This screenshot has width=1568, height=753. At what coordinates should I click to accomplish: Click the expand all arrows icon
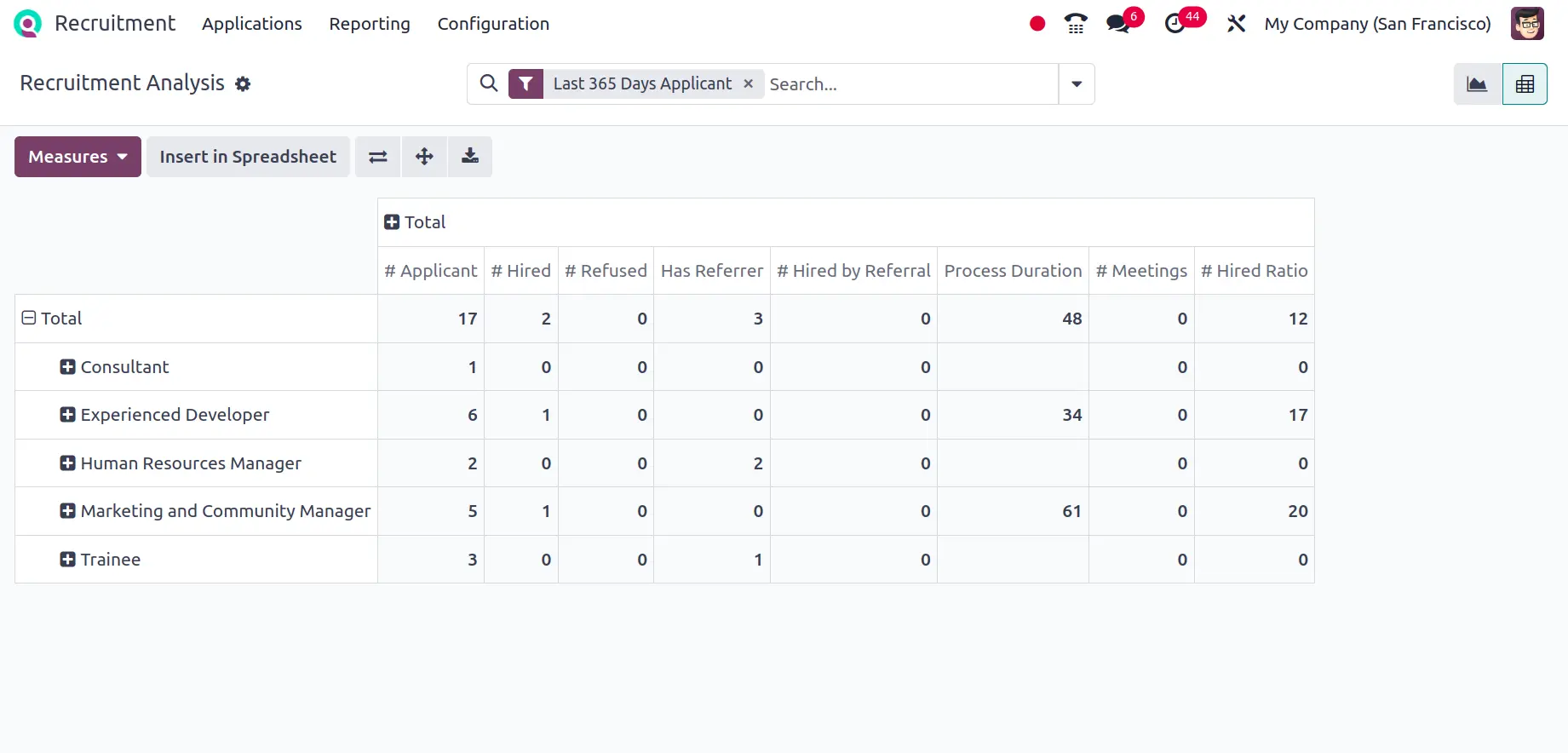pos(424,157)
